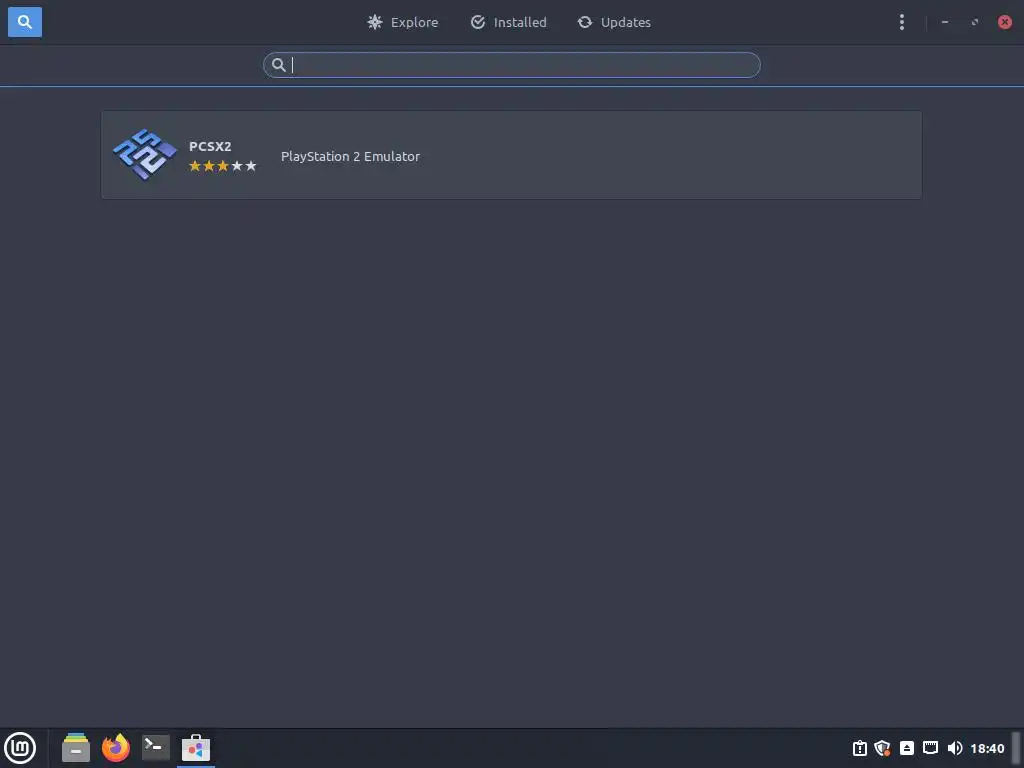The image size is (1024, 768).
Task: Open the PCSX2 application icon
Action: pyautogui.click(x=145, y=155)
